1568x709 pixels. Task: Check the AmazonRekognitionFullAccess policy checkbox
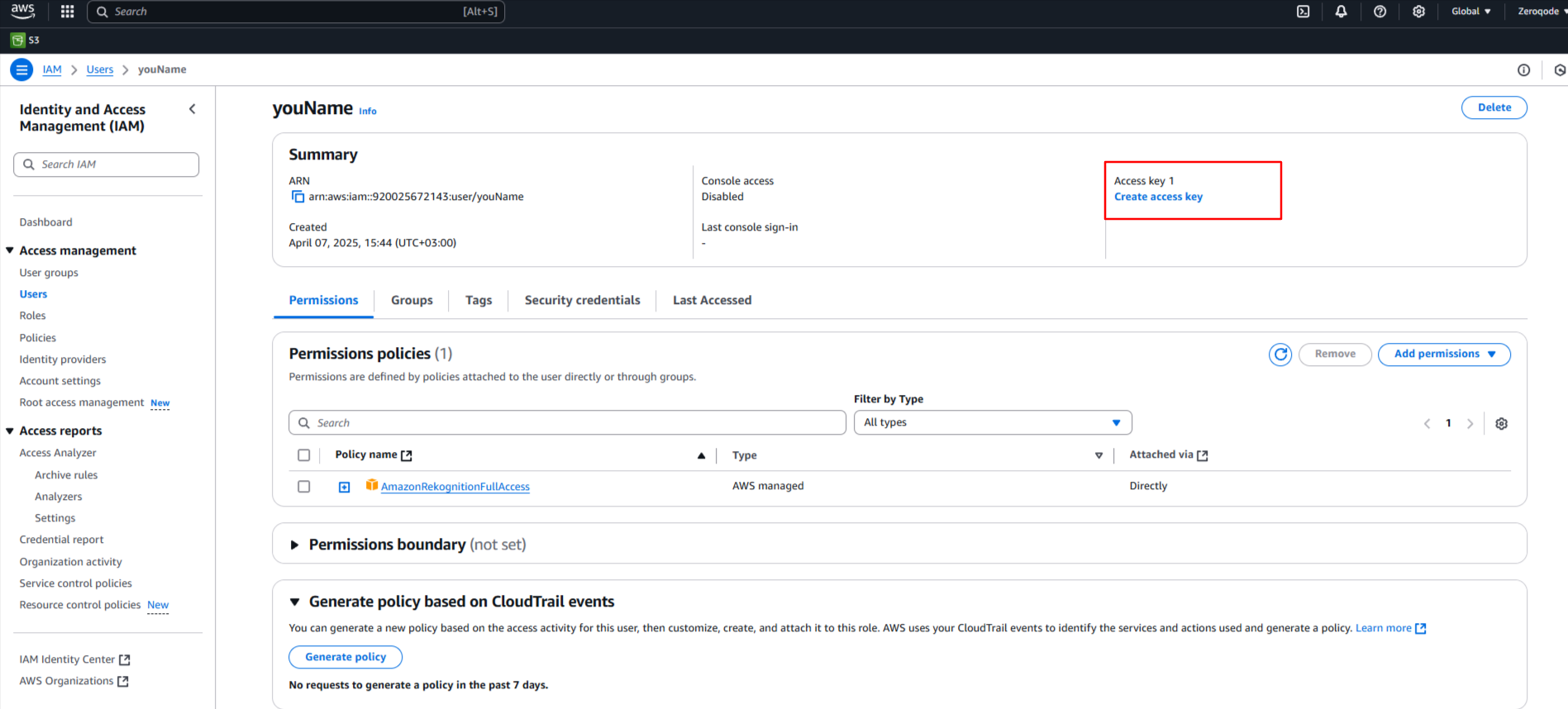[x=304, y=487]
